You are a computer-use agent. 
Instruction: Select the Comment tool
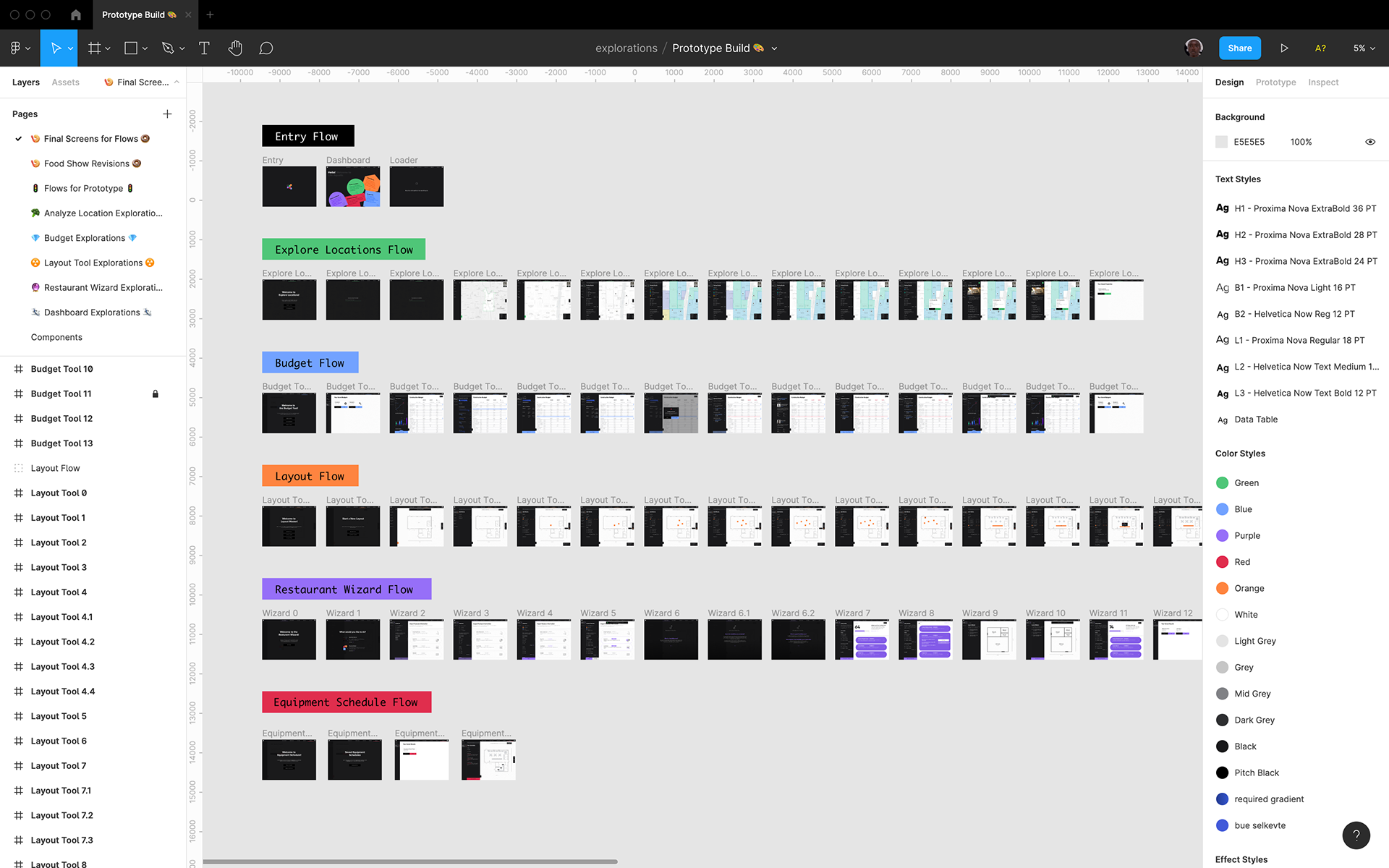(x=266, y=48)
